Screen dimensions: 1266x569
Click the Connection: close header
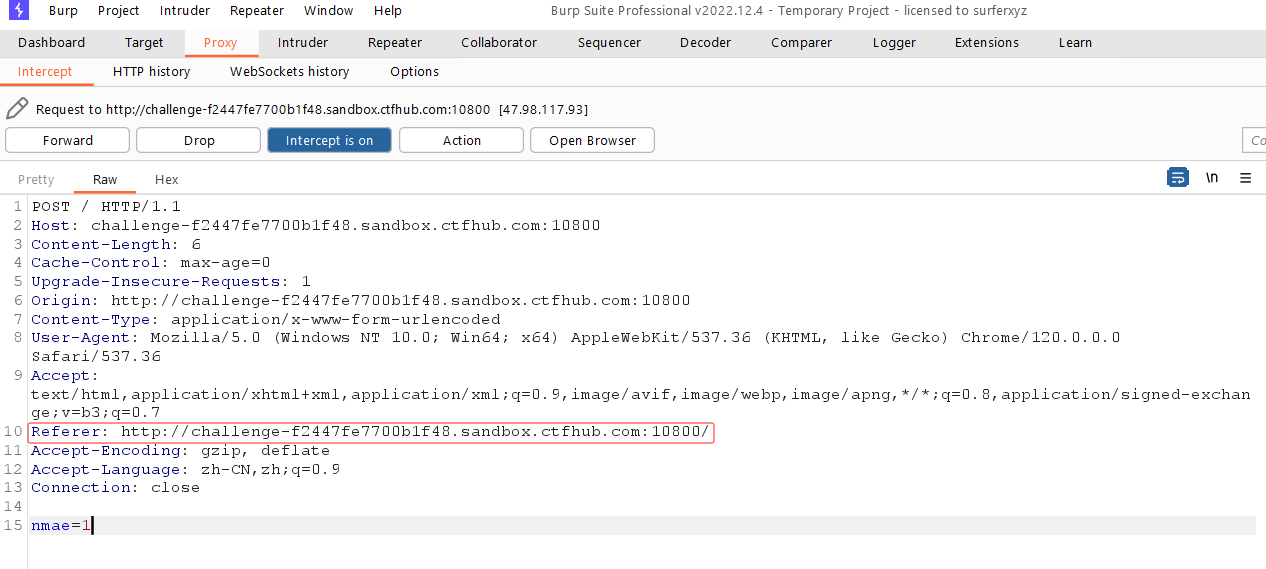tap(116, 488)
